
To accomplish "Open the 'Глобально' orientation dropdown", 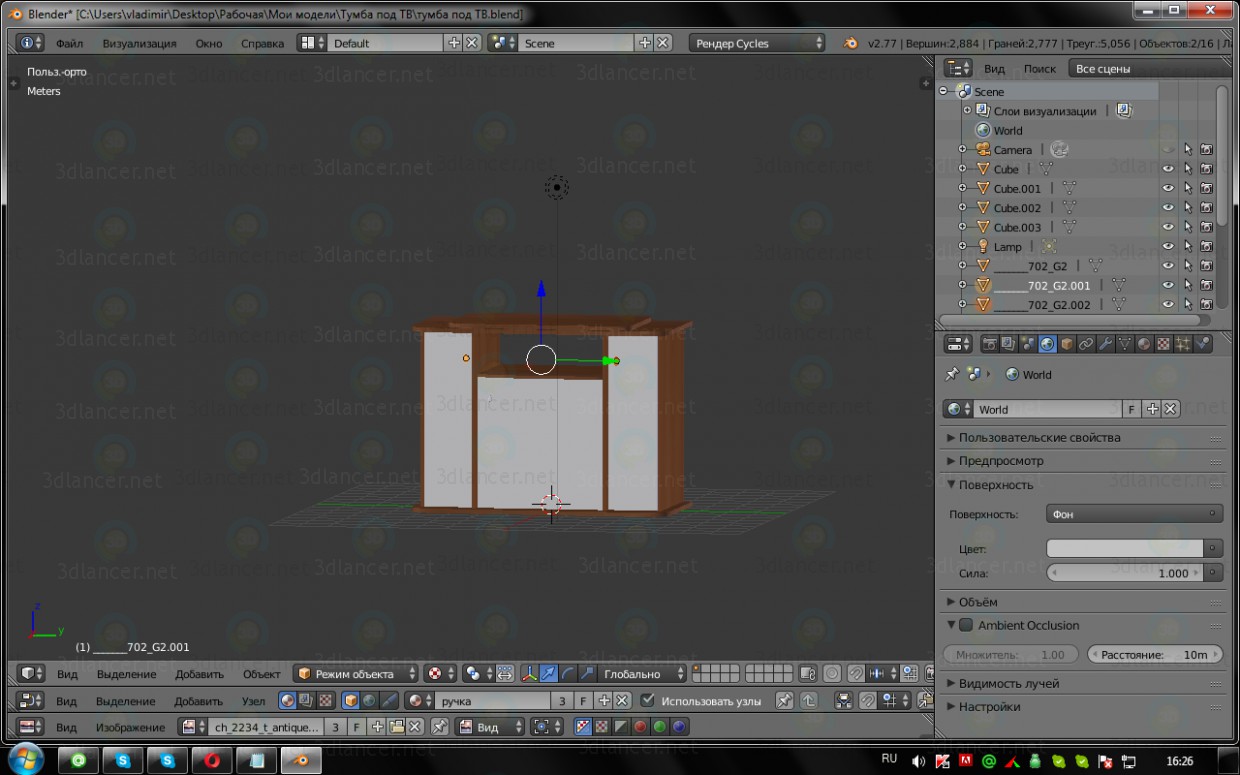I will coord(643,674).
